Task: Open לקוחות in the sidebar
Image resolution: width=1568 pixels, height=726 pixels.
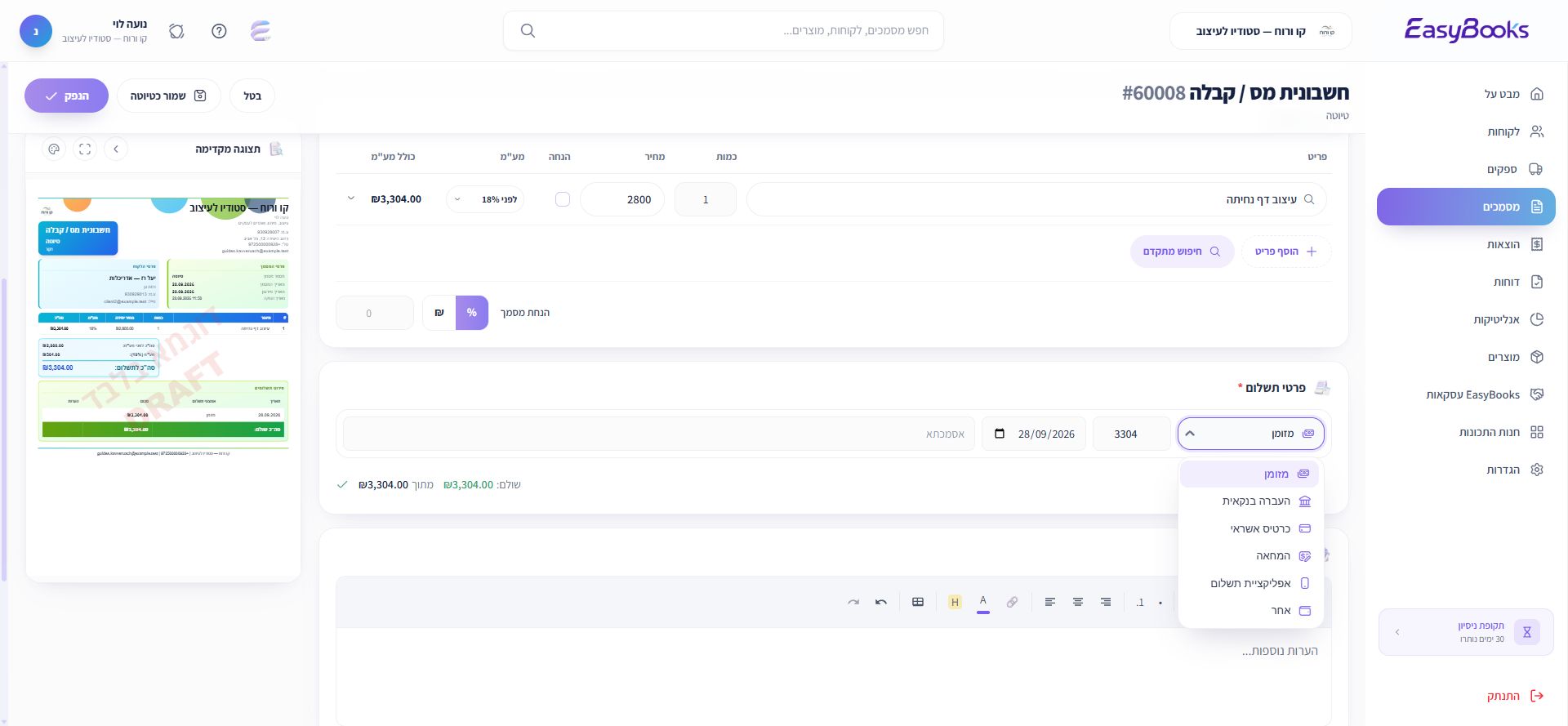Action: 1466,131
